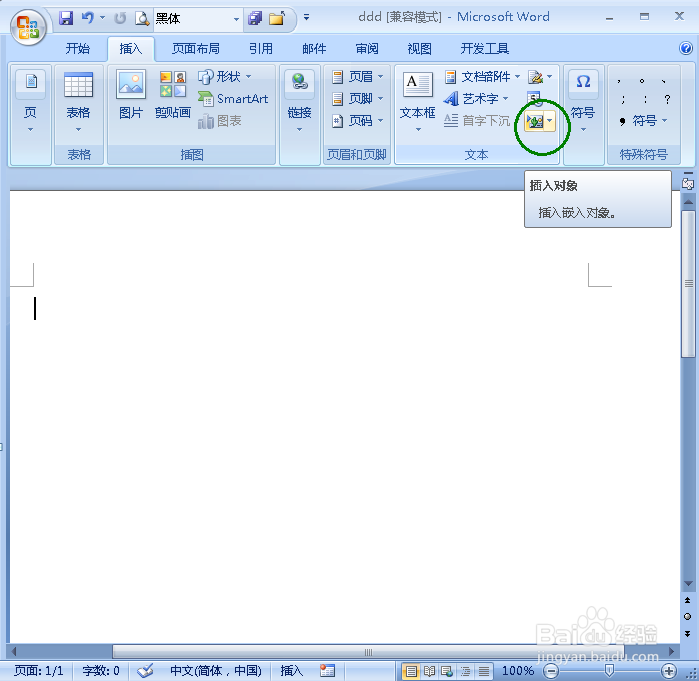
Task: Open the undo history dropdown arrow
Action: (102, 18)
